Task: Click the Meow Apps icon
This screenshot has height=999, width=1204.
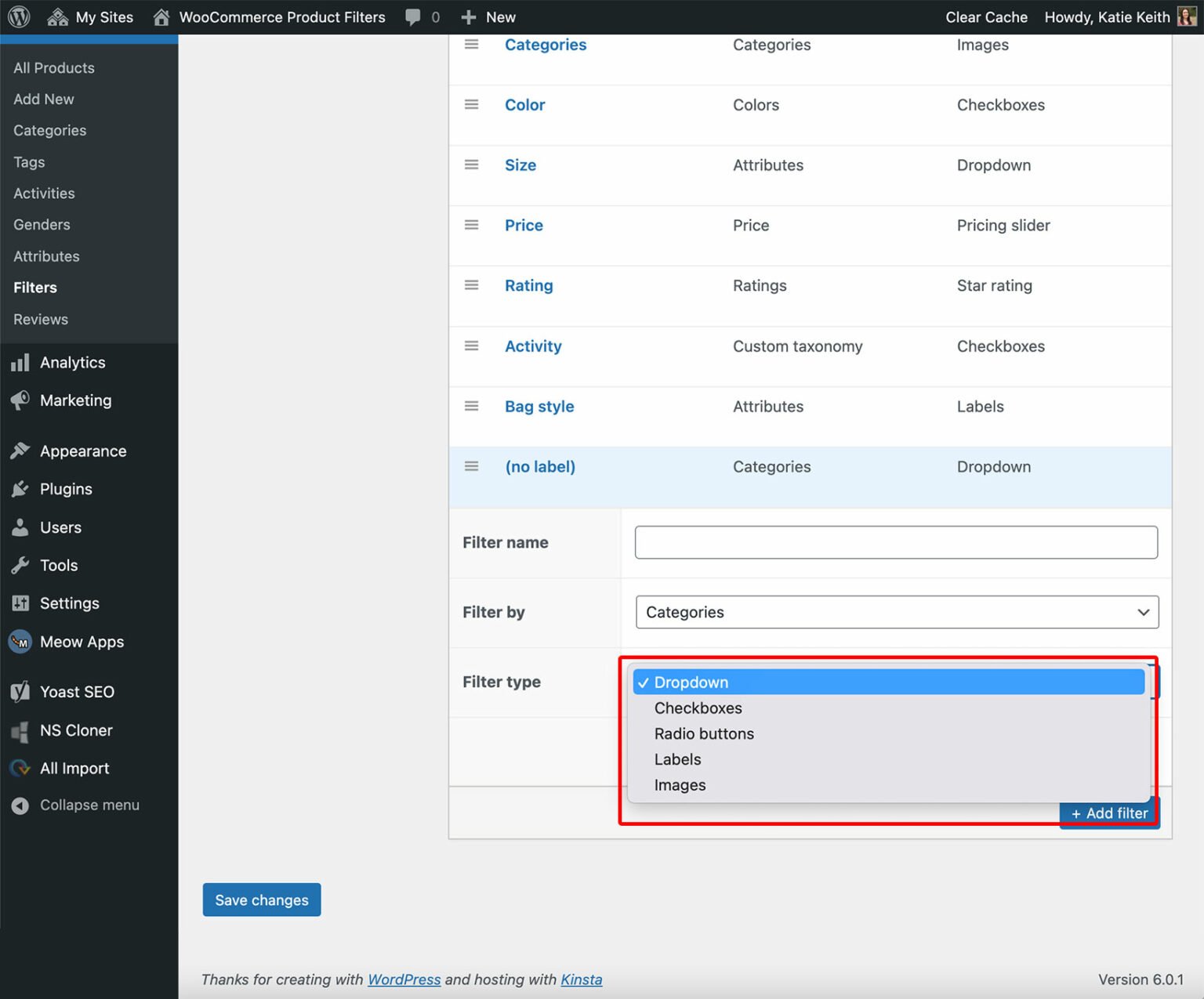Action: click(x=20, y=642)
